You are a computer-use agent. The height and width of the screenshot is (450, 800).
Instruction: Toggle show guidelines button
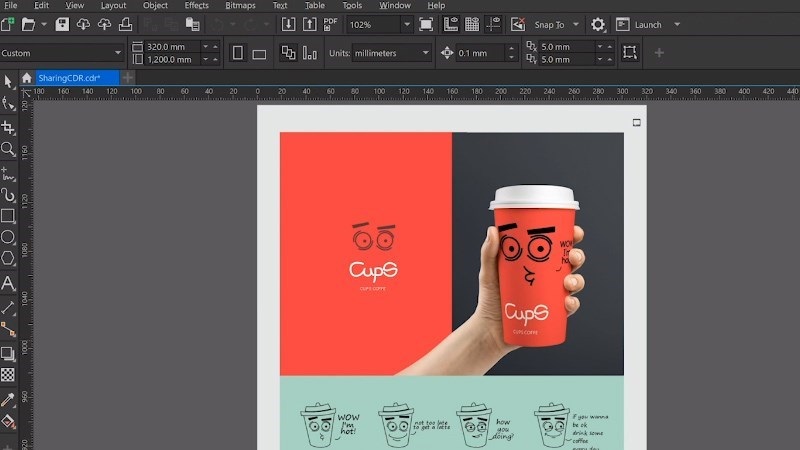pyautogui.click(x=493, y=24)
